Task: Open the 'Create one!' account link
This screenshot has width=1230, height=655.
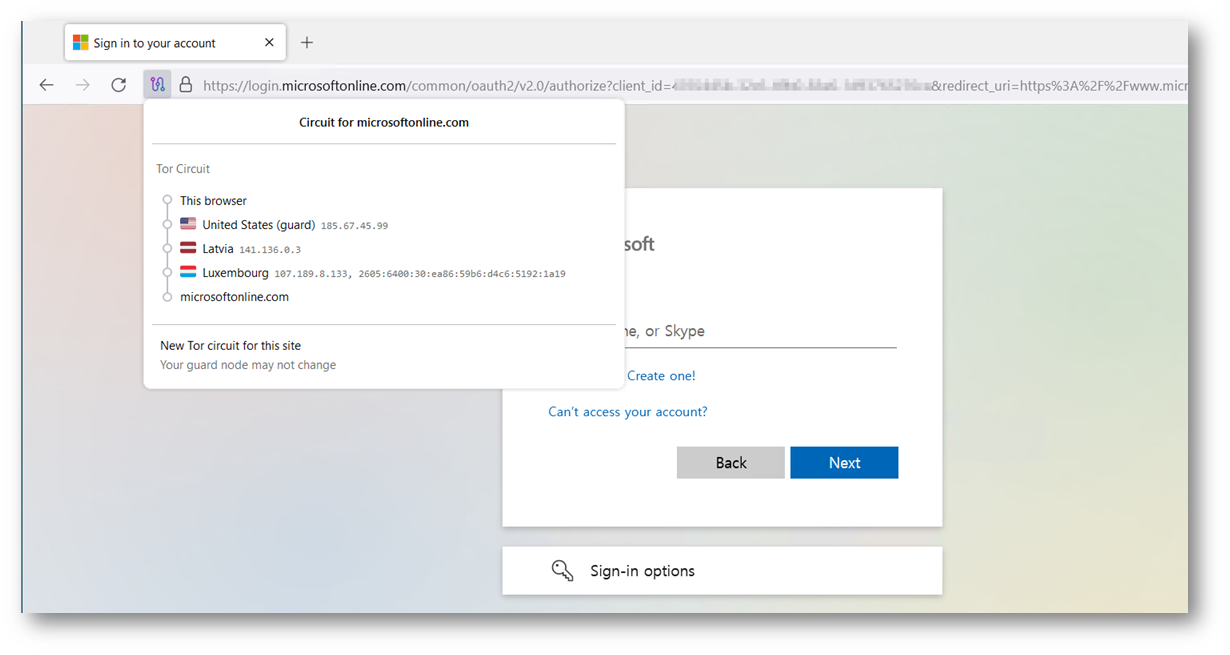Action: [x=661, y=376]
